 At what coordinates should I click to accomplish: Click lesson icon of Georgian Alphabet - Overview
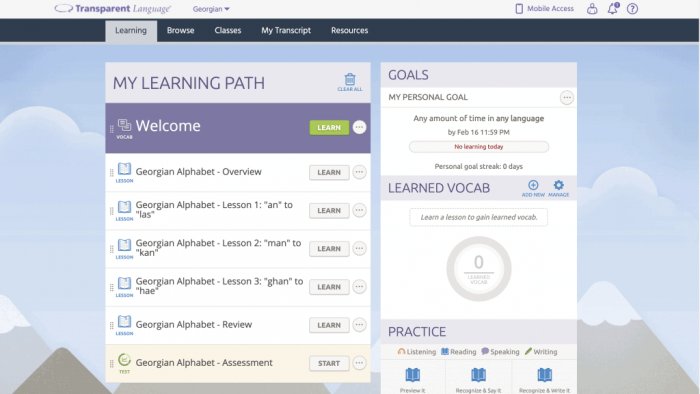(124, 173)
